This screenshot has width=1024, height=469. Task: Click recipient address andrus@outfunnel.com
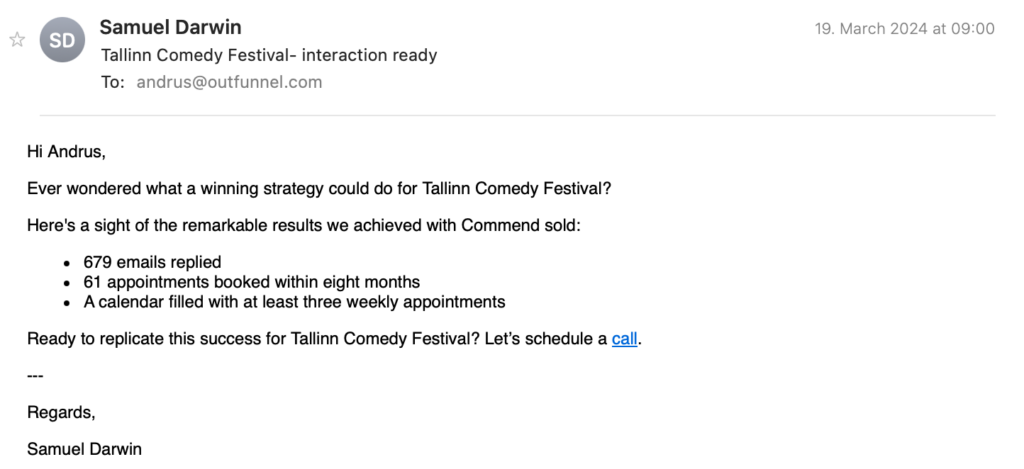click(x=229, y=82)
